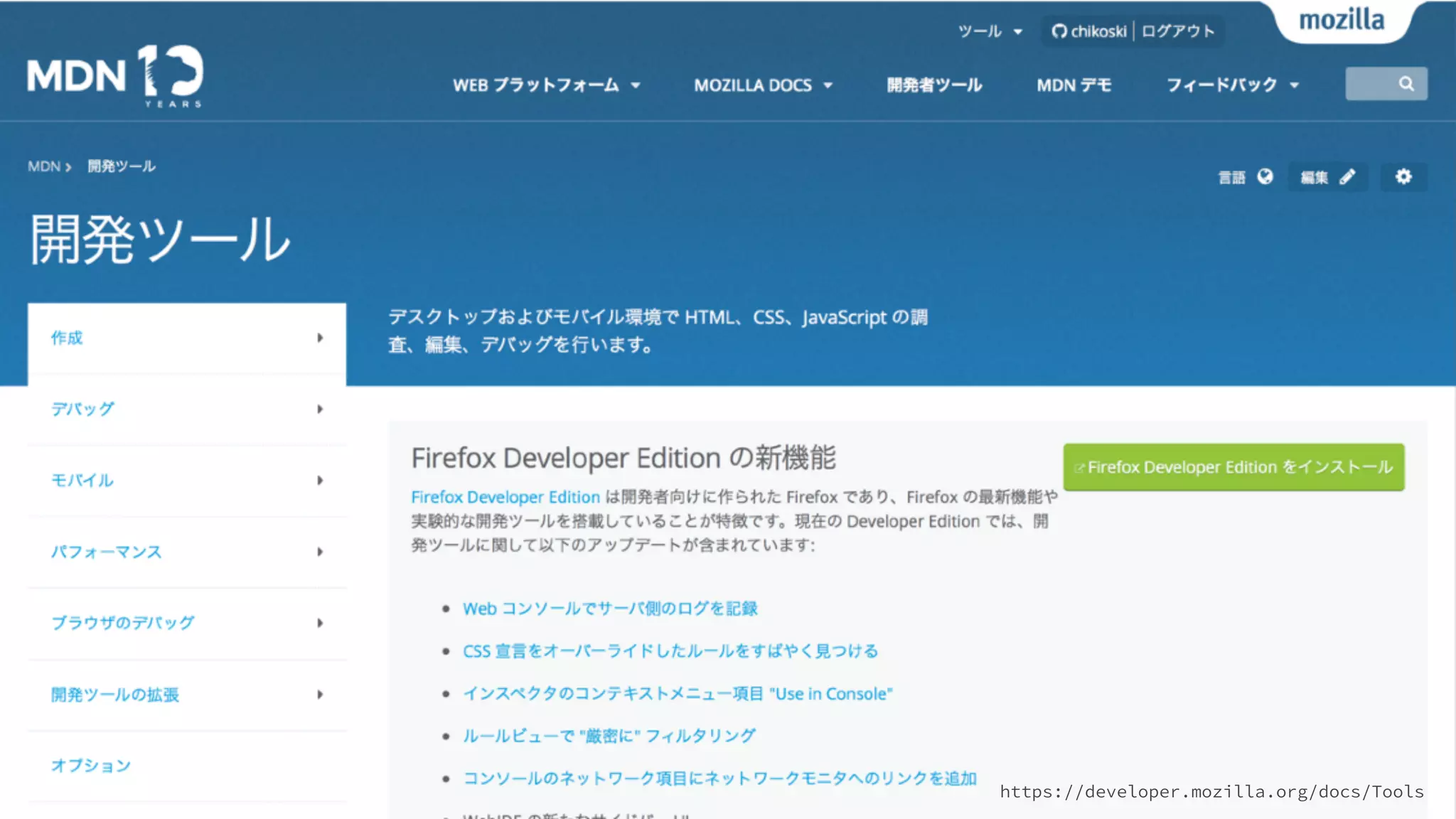This screenshot has width=1456, height=819.
Task: Click the Firefox Developer Edition をインストール button
Action: [1233, 467]
